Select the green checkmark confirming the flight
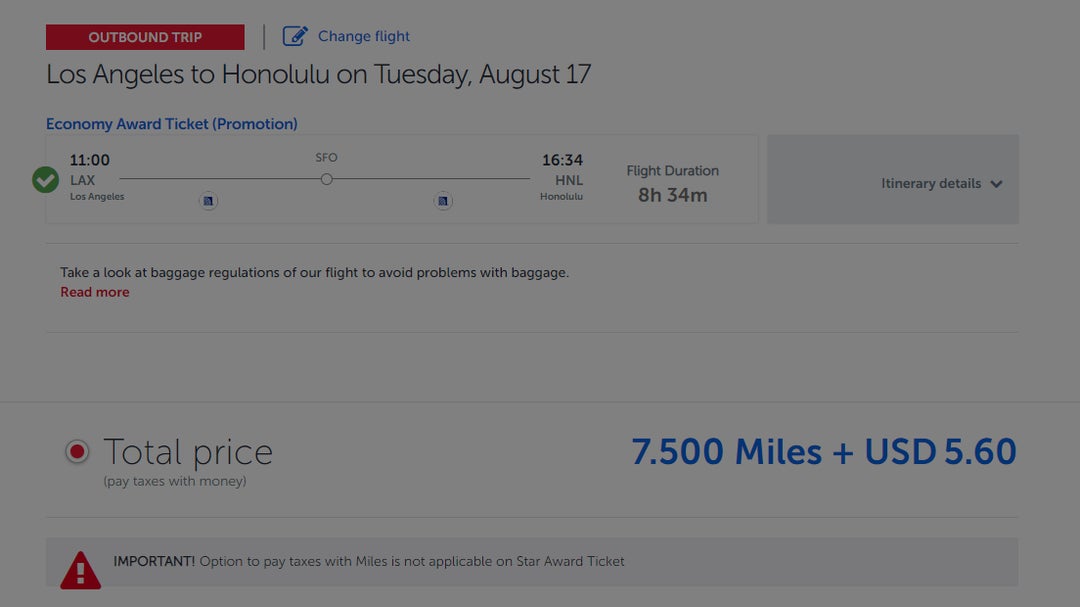The width and height of the screenshot is (1080, 607). coord(44,180)
